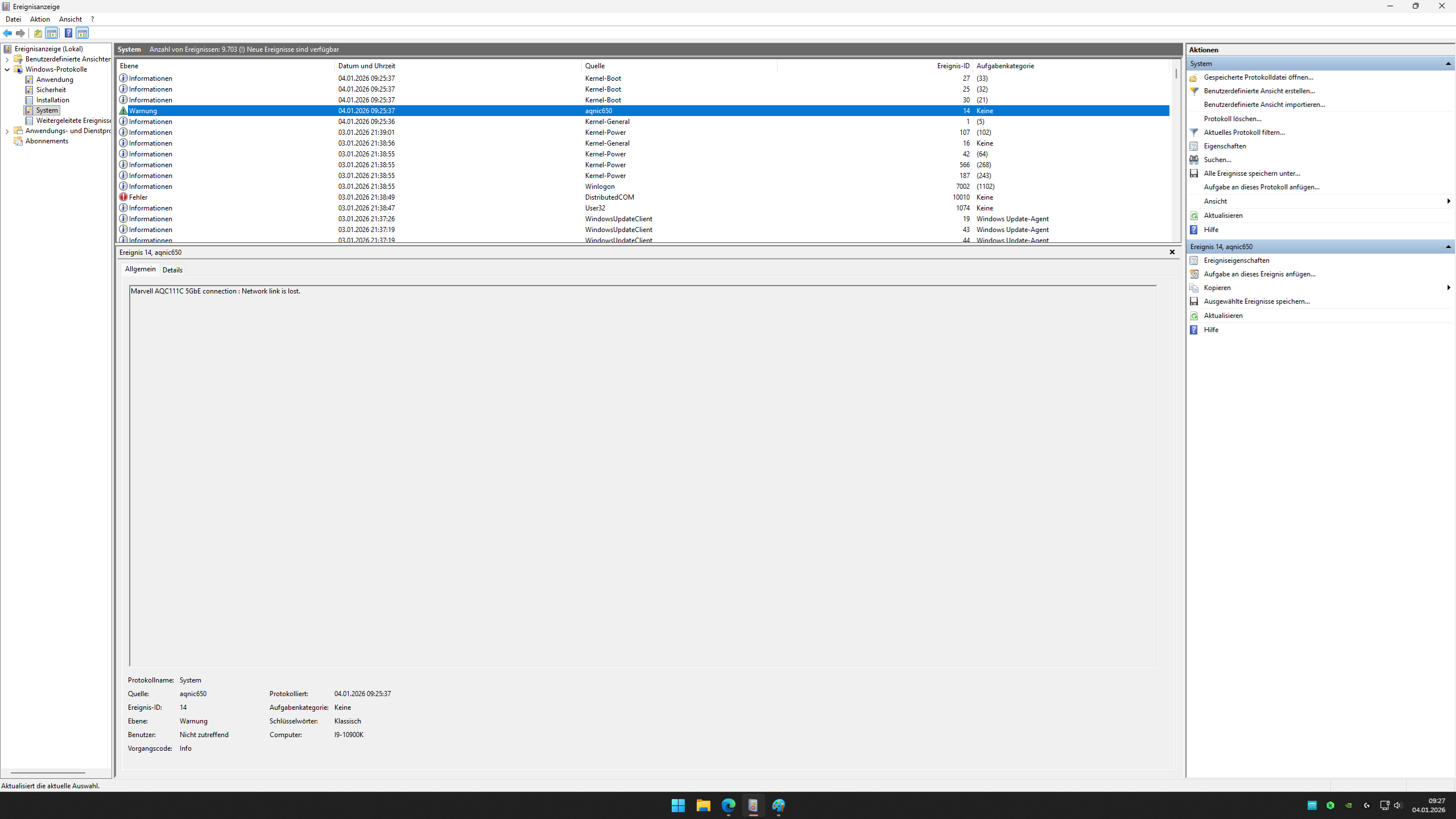Click the Forward arrow in toolbar
The image size is (1456, 819).
pos(20,33)
